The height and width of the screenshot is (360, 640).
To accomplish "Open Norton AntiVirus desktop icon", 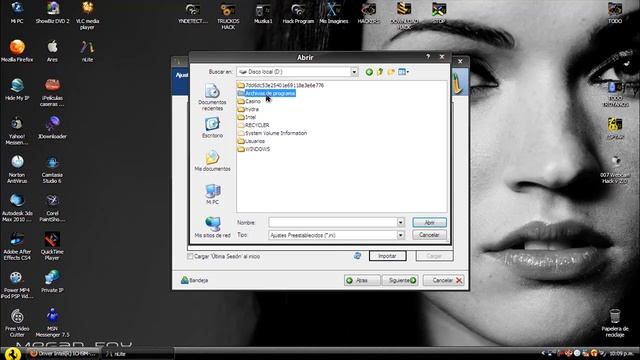I will [17, 169].
